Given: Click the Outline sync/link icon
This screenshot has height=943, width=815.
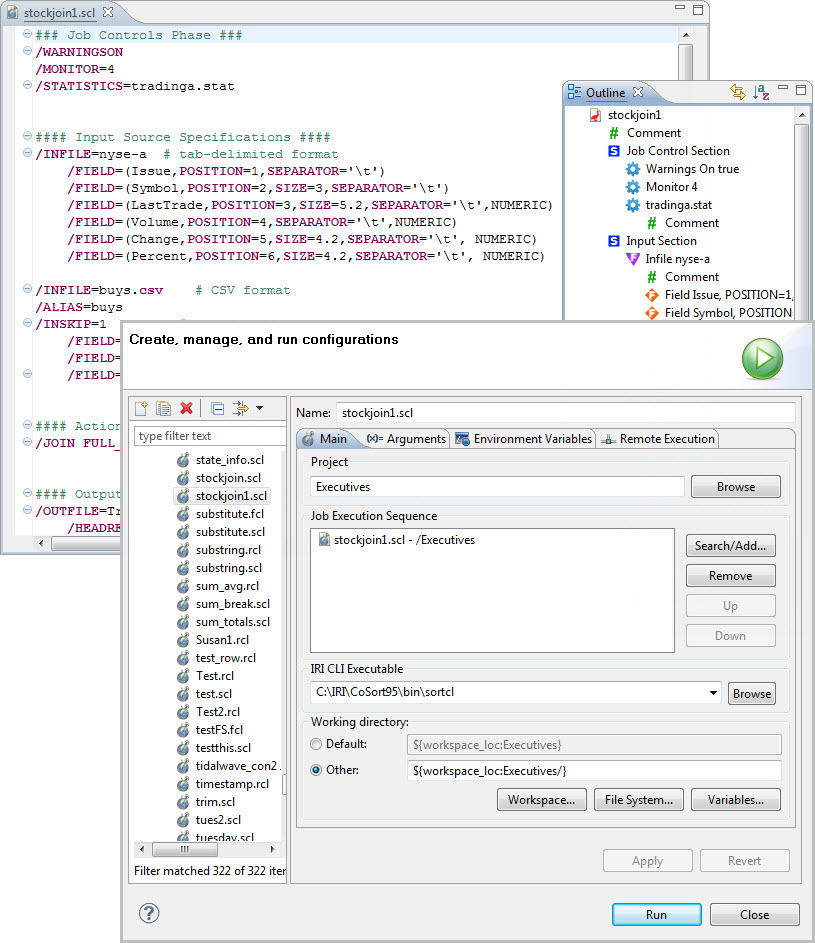Looking at the screenshot, I should (x=737, y=92).
